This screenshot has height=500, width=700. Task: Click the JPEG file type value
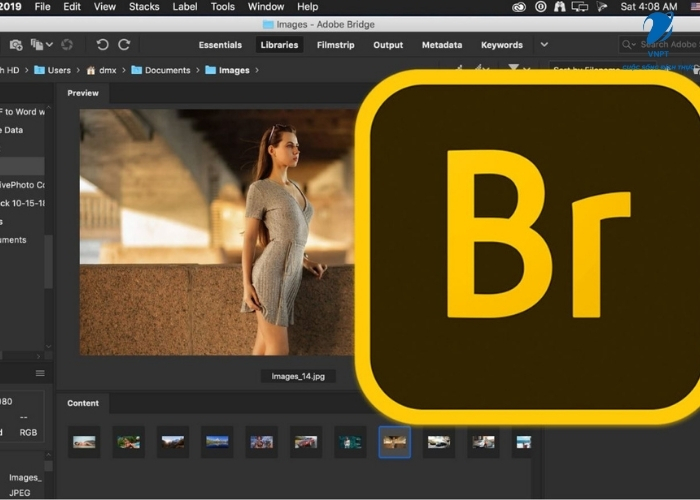coord(20,493)
